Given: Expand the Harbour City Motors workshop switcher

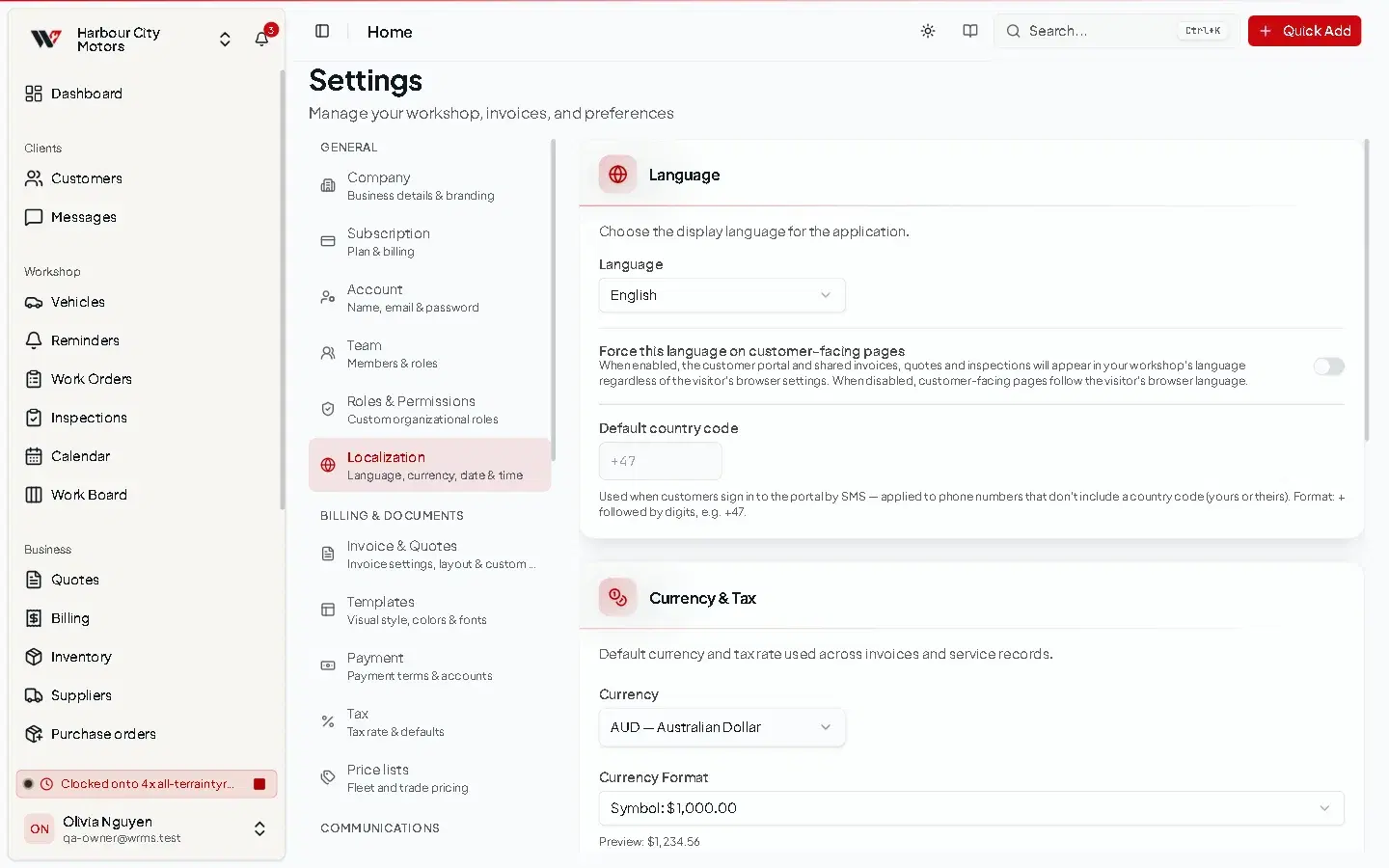Looking at the screenshot, I should [225, 40].
